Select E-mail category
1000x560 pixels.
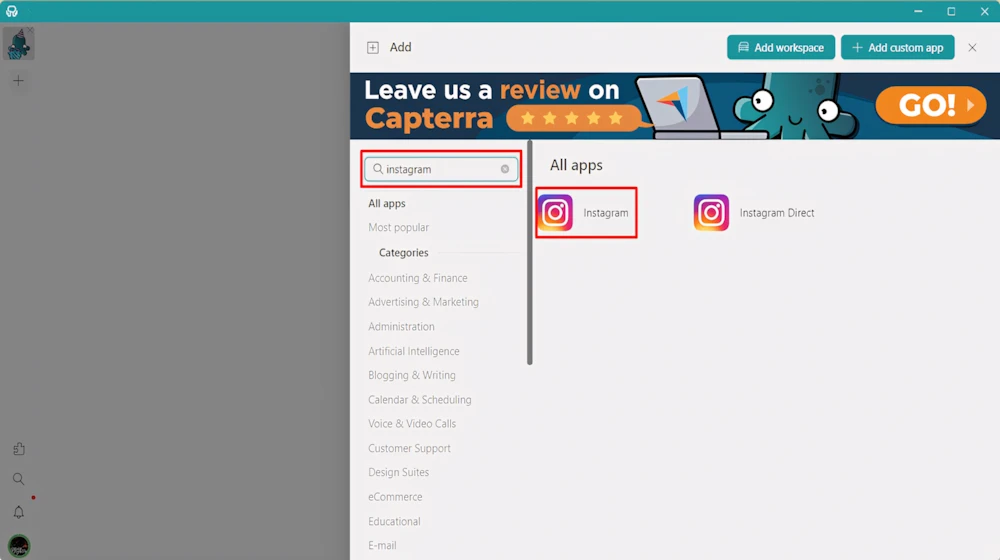382,545
